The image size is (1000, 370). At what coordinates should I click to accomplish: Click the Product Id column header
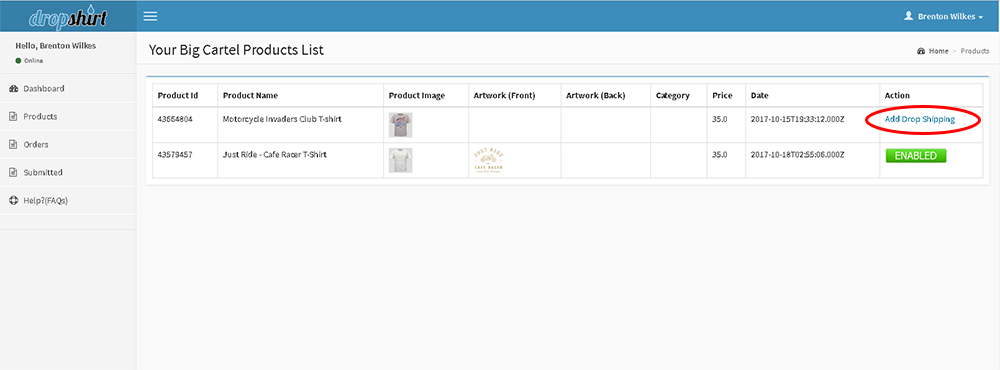coord(178,96)
